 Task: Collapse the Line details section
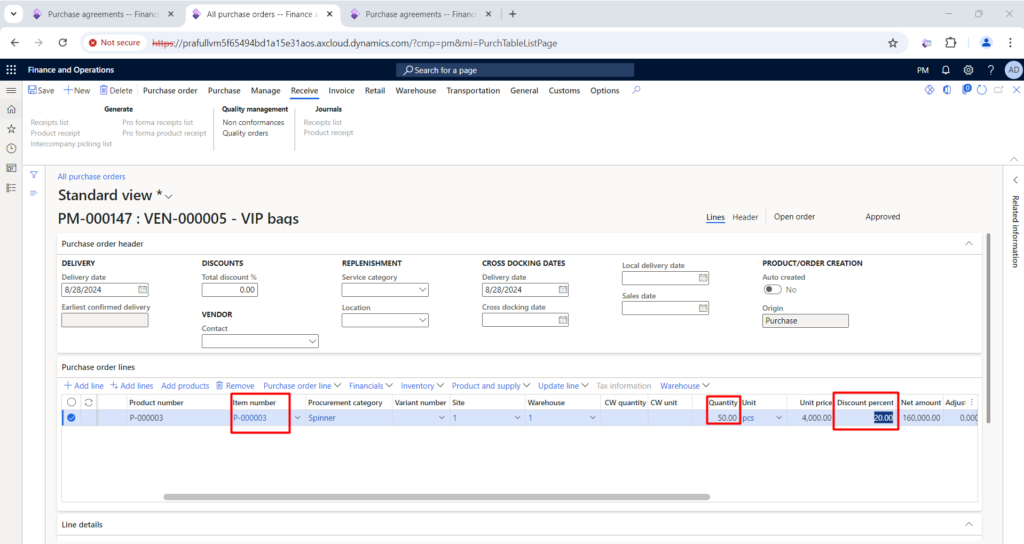[x=968, y=524]
